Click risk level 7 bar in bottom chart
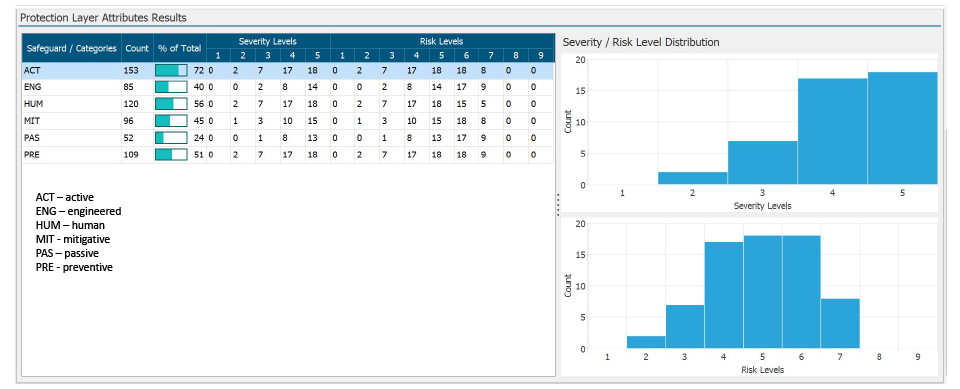The width and height of the screenshot is (960, 389). click(x=840, y=324)
